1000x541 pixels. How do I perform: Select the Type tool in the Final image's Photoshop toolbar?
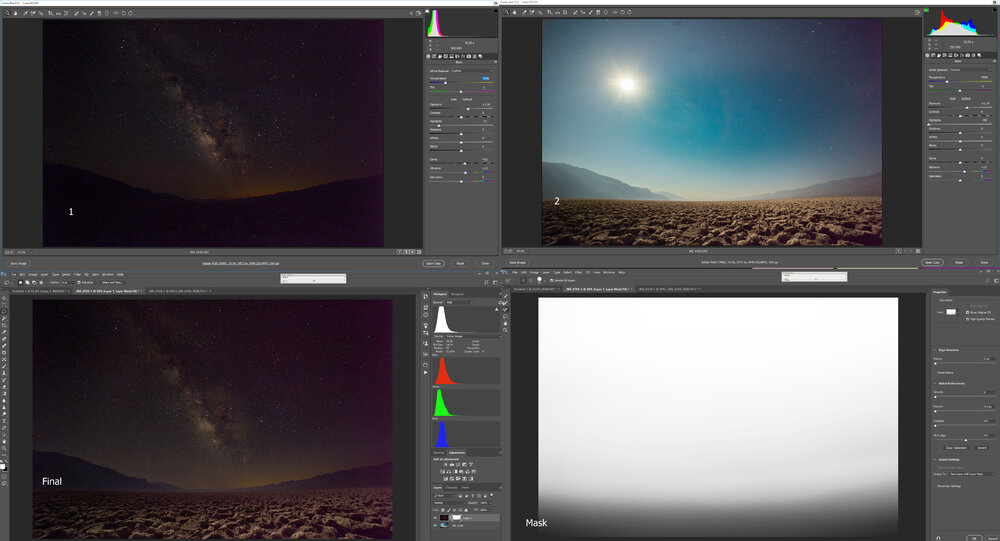click(x=5, y=422)
